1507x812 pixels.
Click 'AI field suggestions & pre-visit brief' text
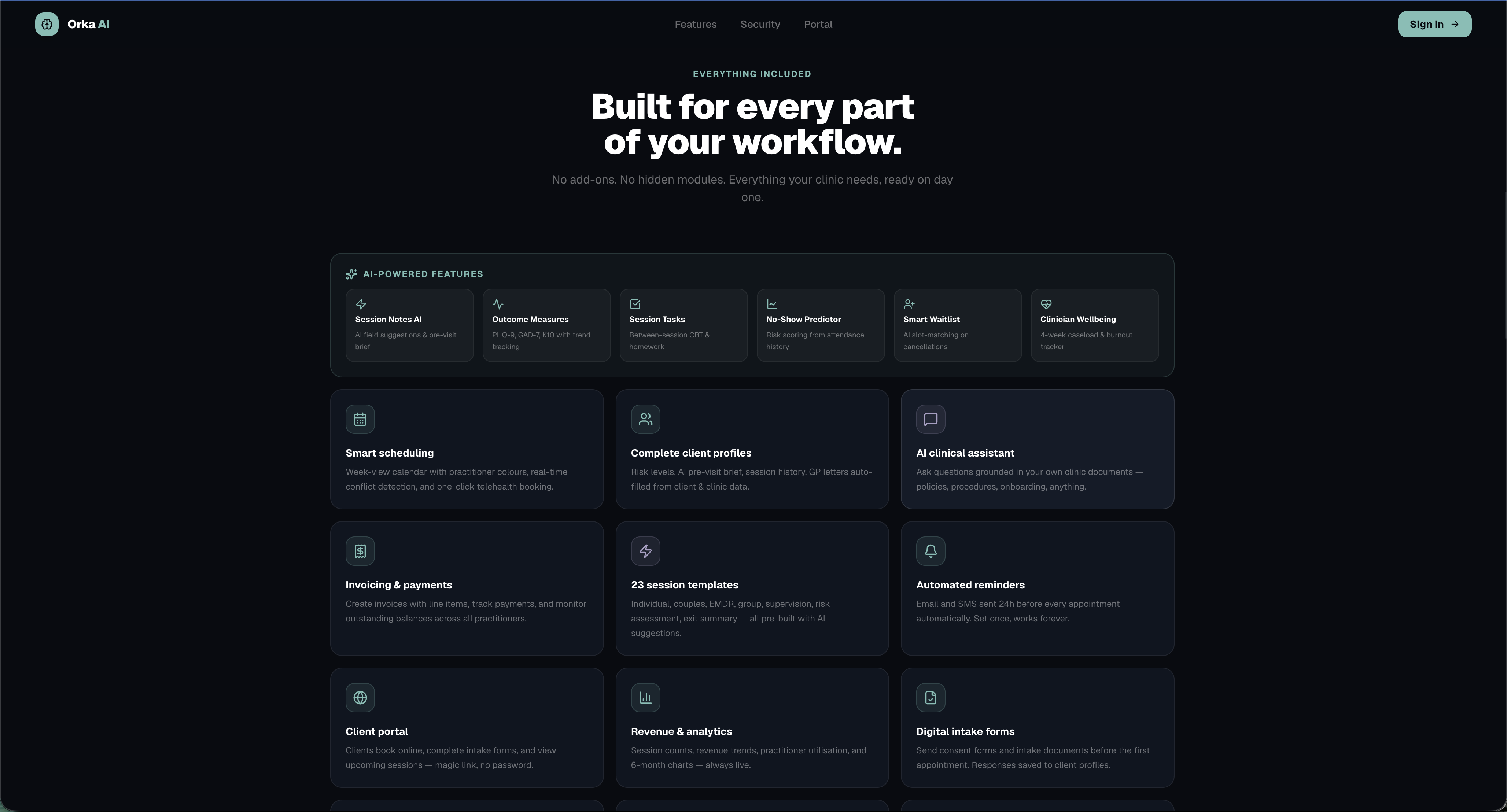(x=405, y=340)
